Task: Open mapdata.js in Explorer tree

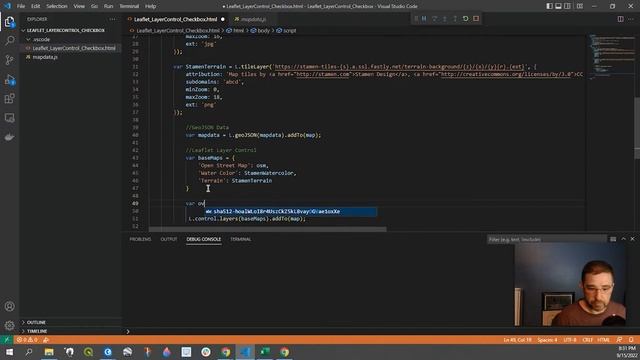Action: tap(45, 57)
